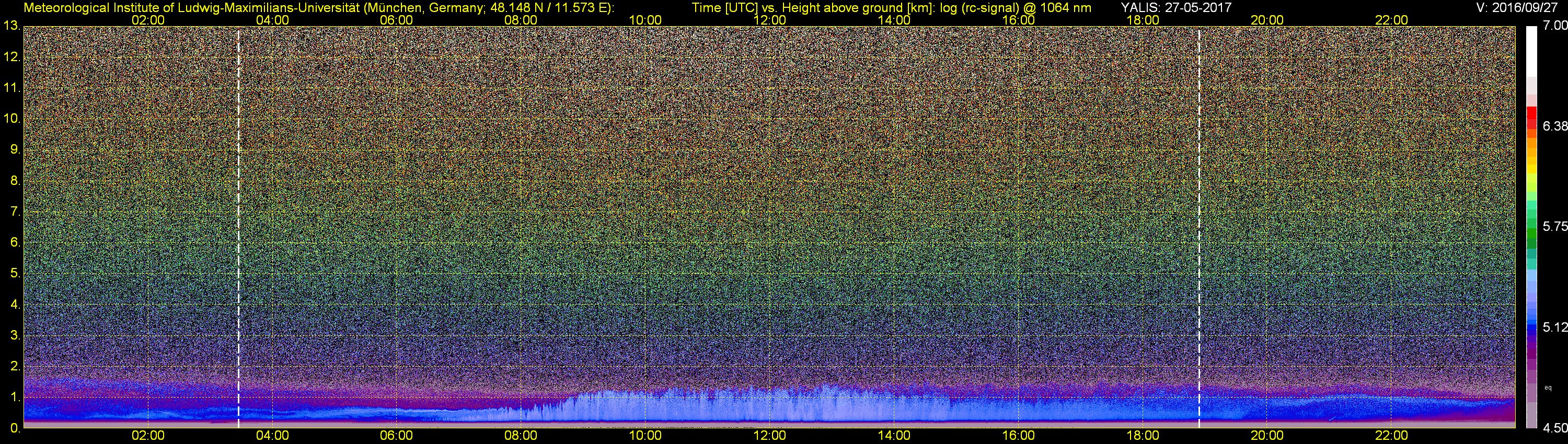
Task: Click the 7 km height axis label
Action: click(15, 212)
